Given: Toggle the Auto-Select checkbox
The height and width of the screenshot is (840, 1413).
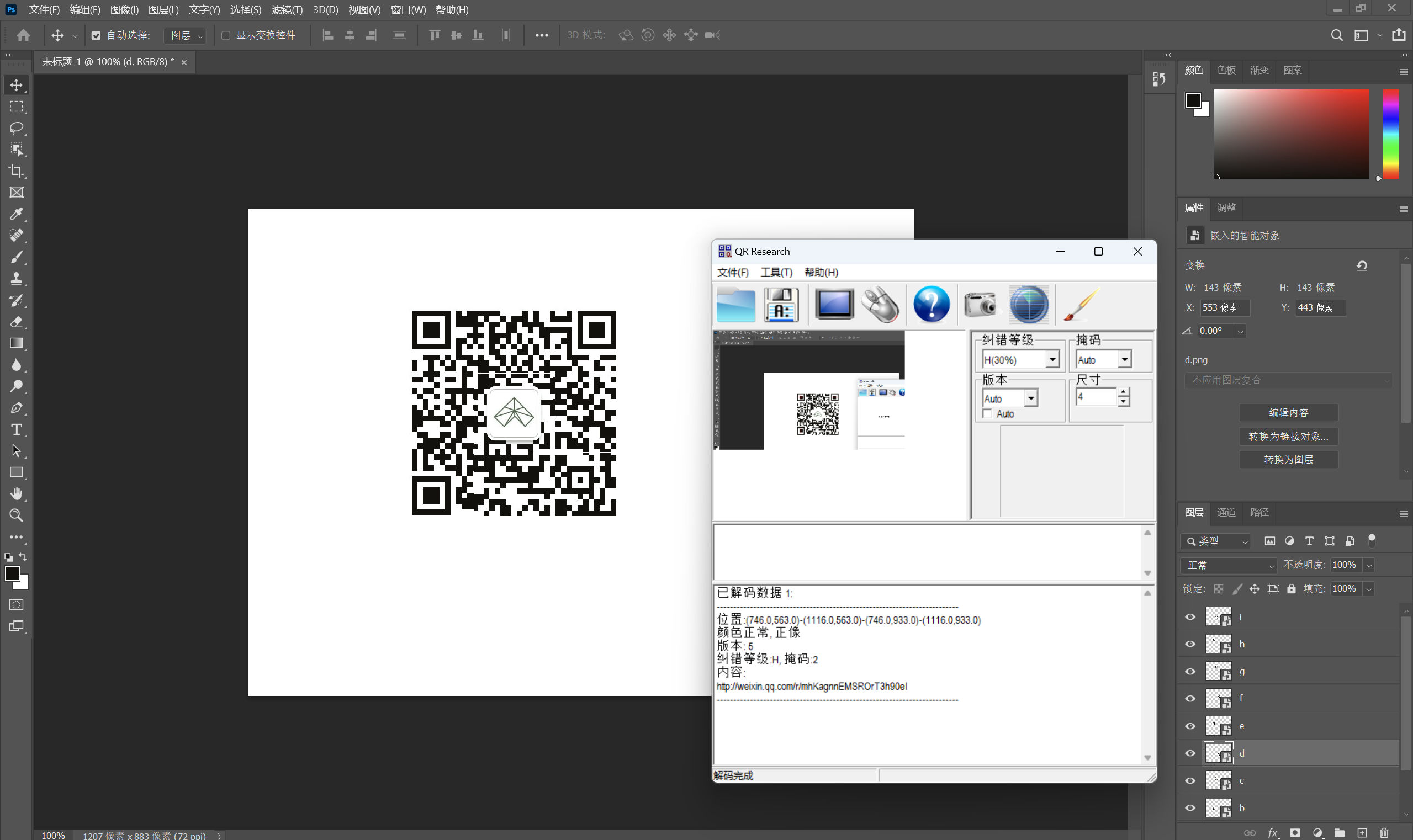Looking at the screenshot, I should click(96, 35).
